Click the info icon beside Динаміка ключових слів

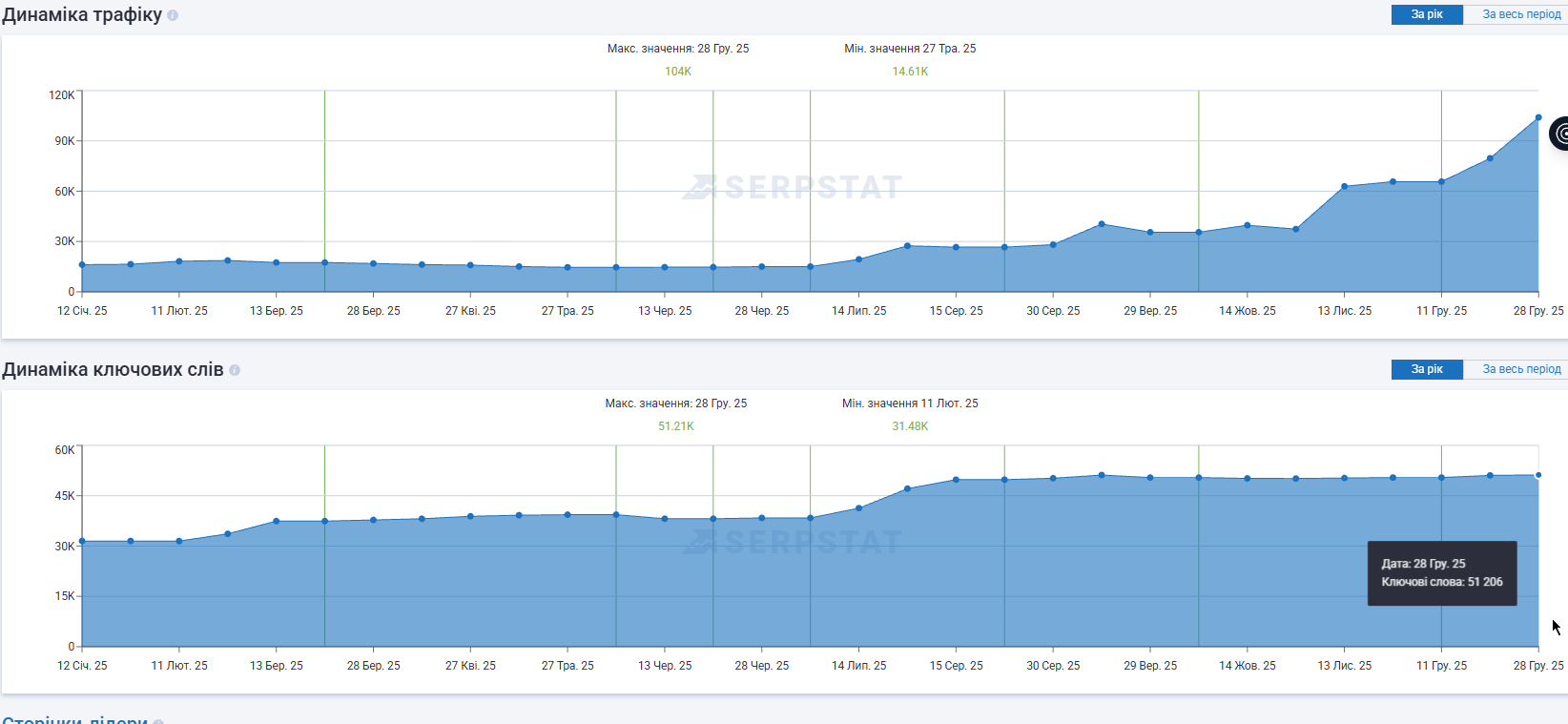pos(235,370)
